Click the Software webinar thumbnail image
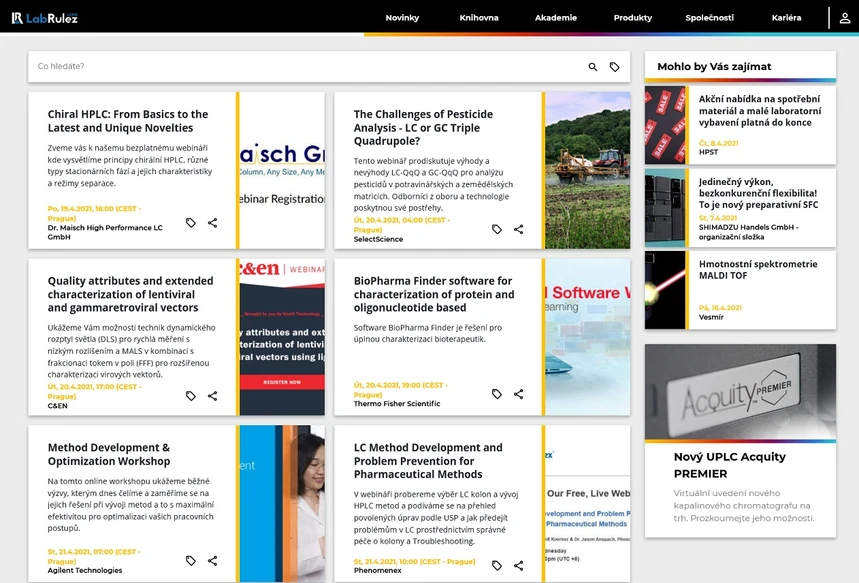The image size is (859, 583). point(588,337)
